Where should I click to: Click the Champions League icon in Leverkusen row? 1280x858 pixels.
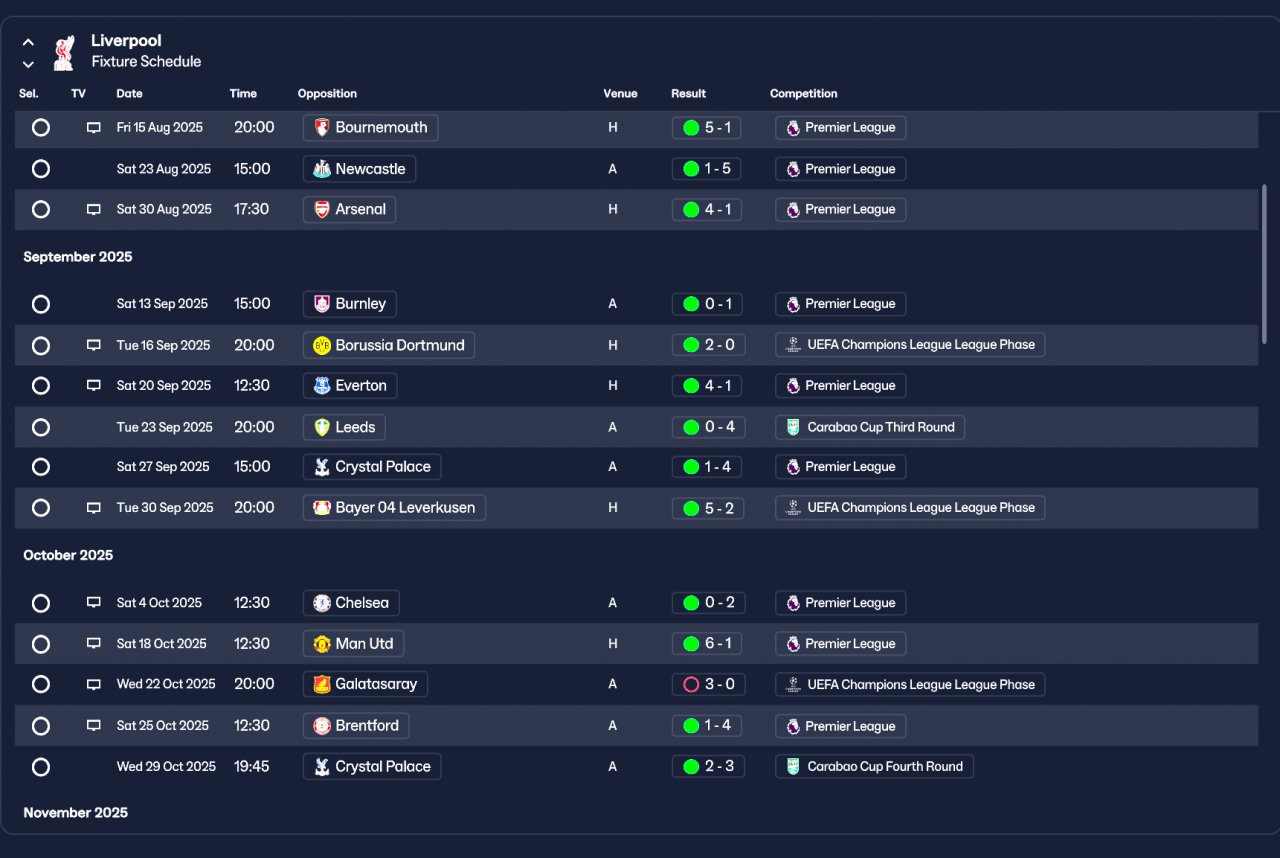coord(793,508)
